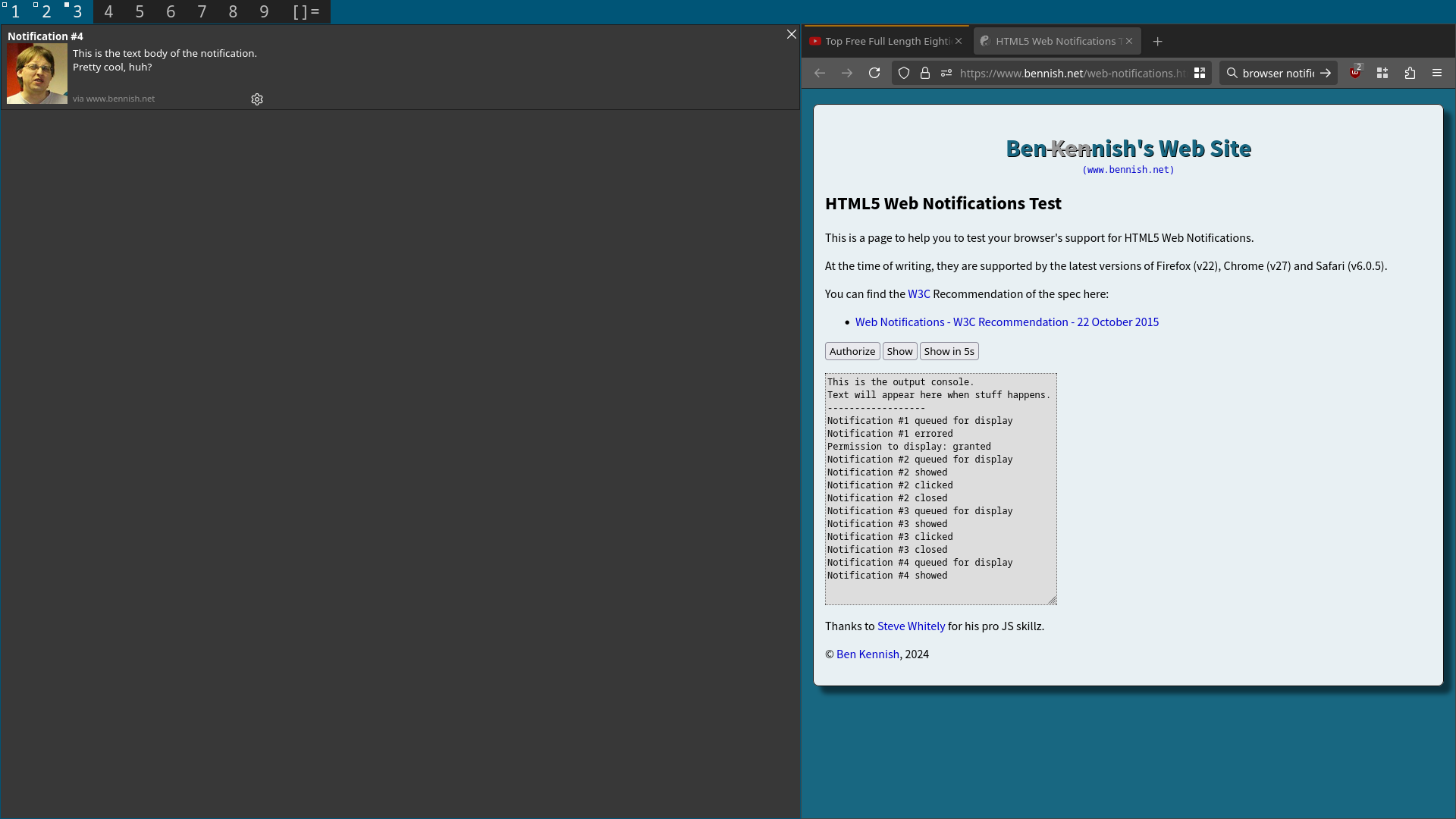Click the QR code icon in the address bar
This screenshot has height=819, width=1456.
coord(1200,73)
